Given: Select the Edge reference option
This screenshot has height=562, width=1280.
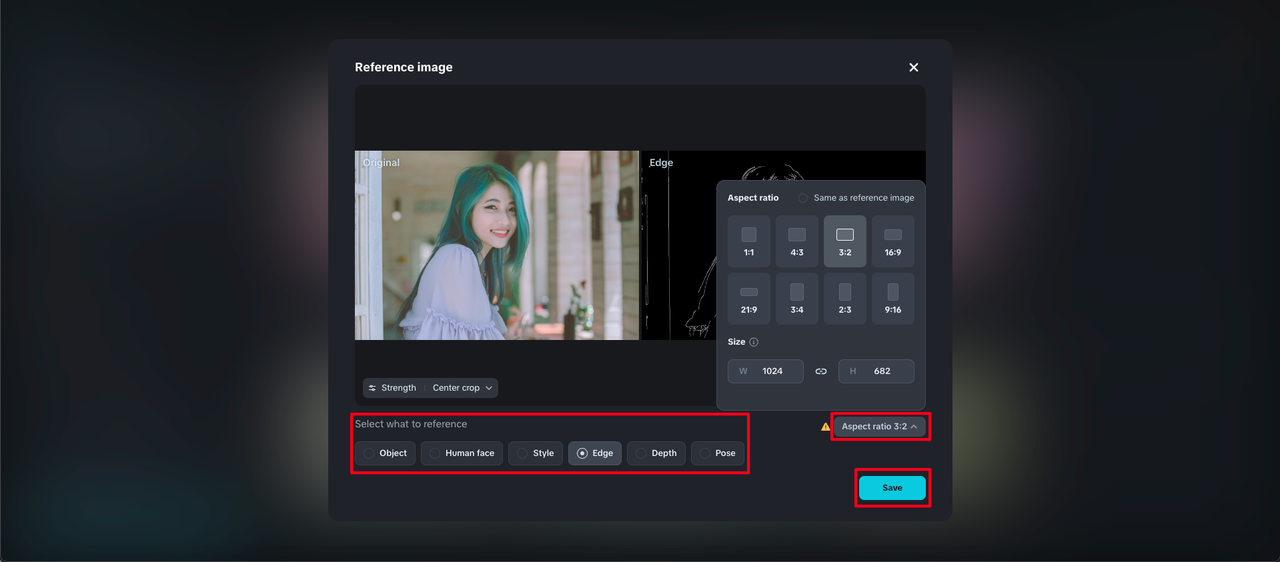Looking at the screenshot, I should click(595, 453).
